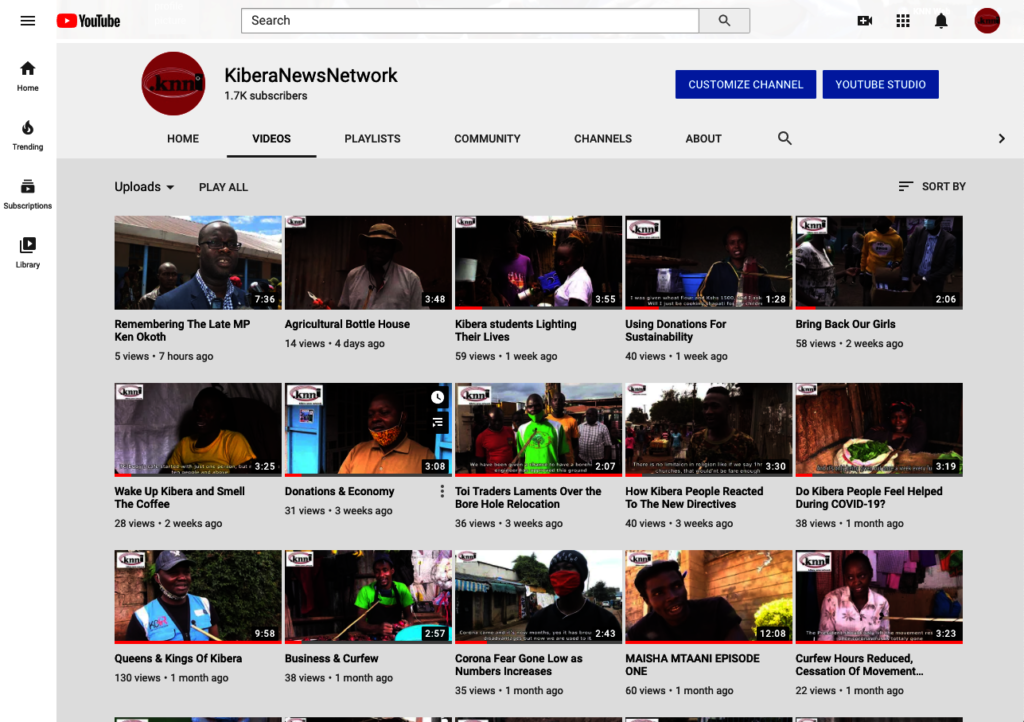Click Play All
The image size is (1024, 722).
[223, 187]
